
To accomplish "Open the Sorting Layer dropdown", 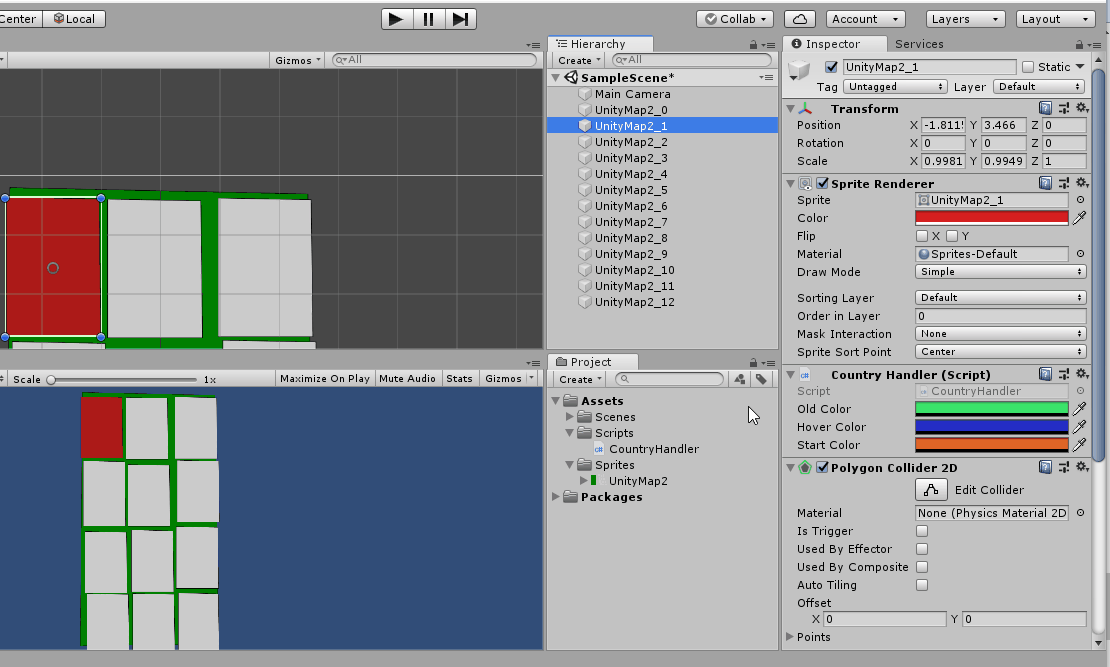I will [1000, 298].
